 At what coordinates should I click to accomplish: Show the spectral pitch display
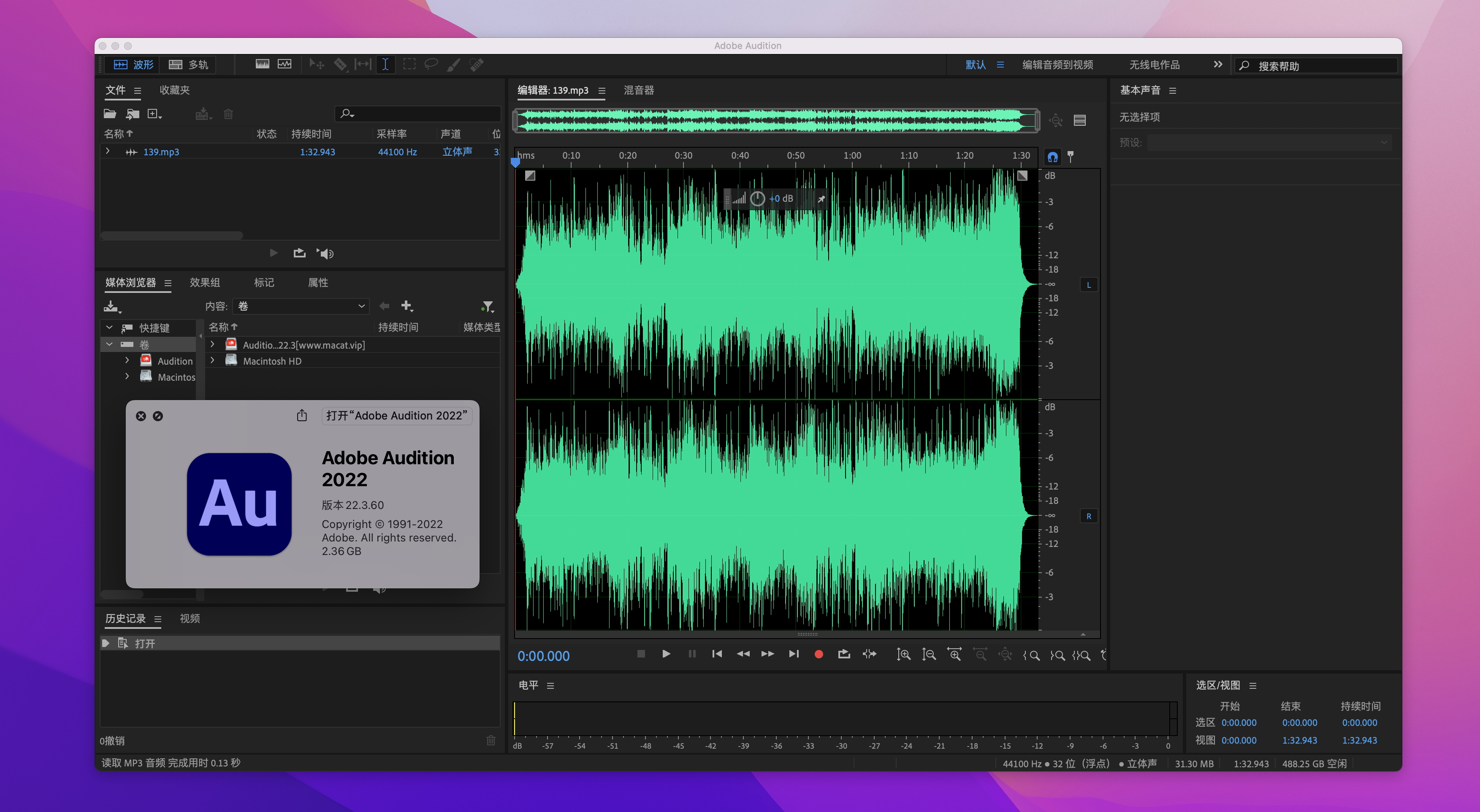[x=285, y=64]
